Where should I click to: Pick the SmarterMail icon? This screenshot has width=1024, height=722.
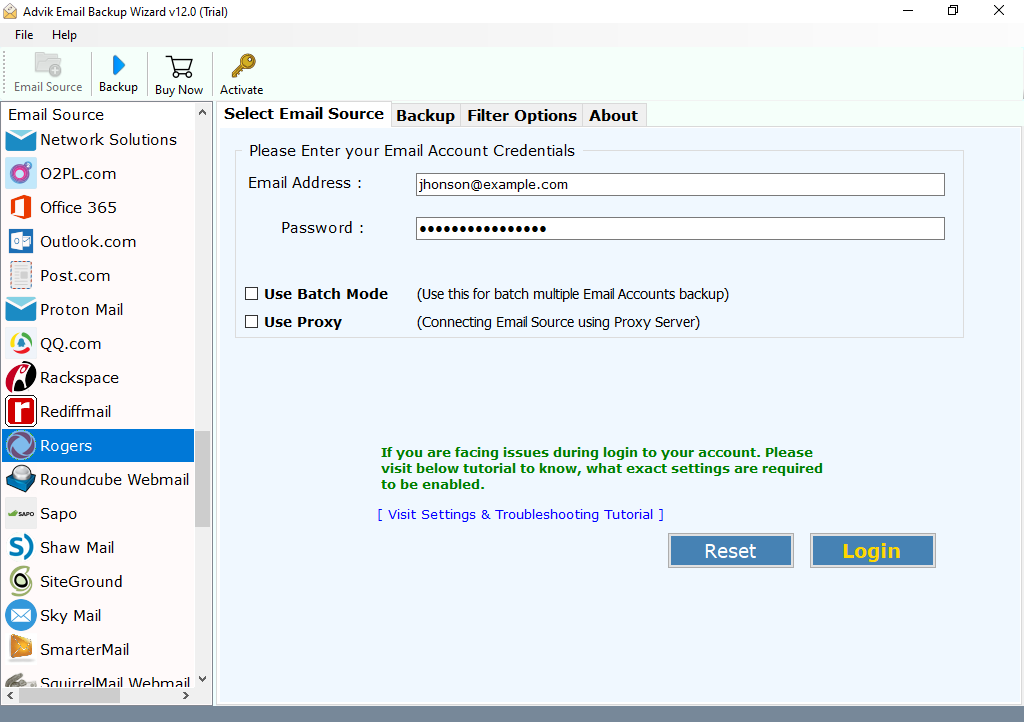click(x=21, y=649)
